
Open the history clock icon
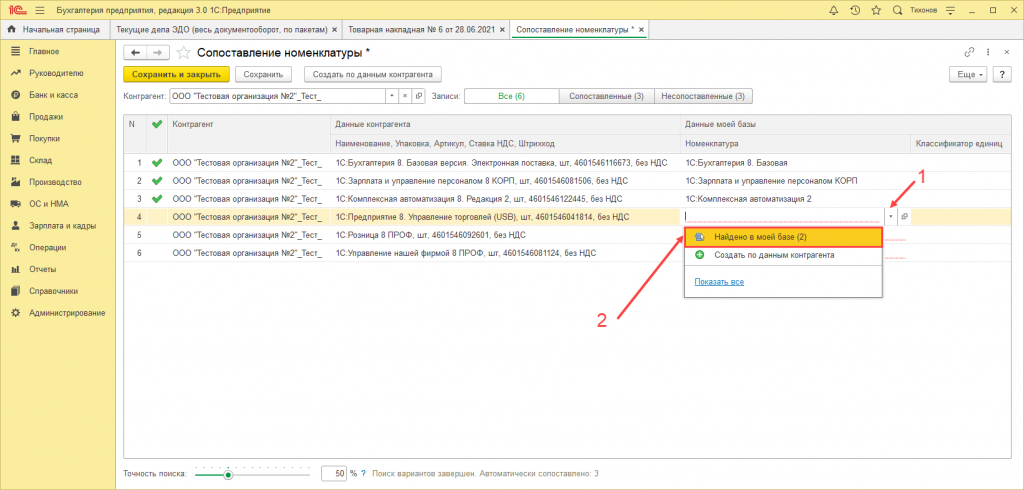[x=854, y=10]
